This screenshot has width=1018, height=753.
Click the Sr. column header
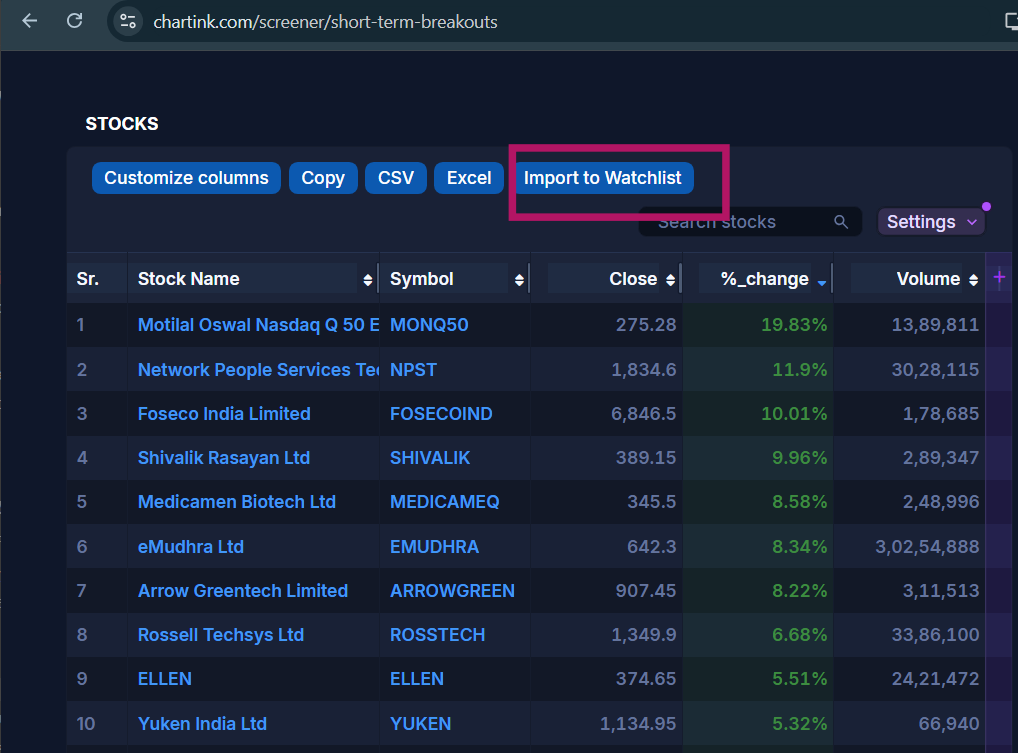tap(88, 279)
